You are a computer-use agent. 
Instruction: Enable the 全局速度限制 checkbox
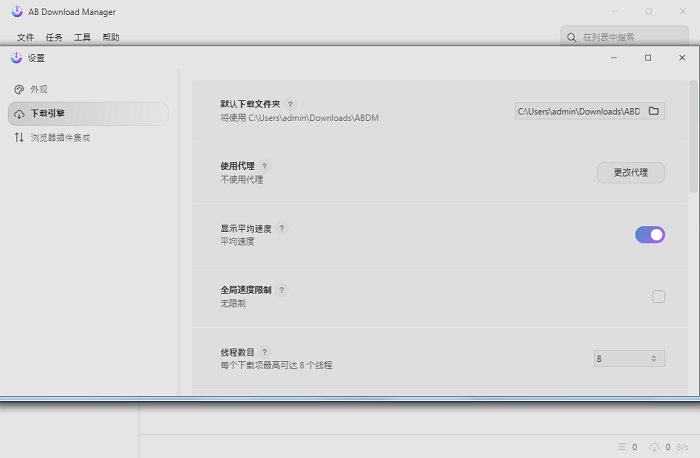658,296
